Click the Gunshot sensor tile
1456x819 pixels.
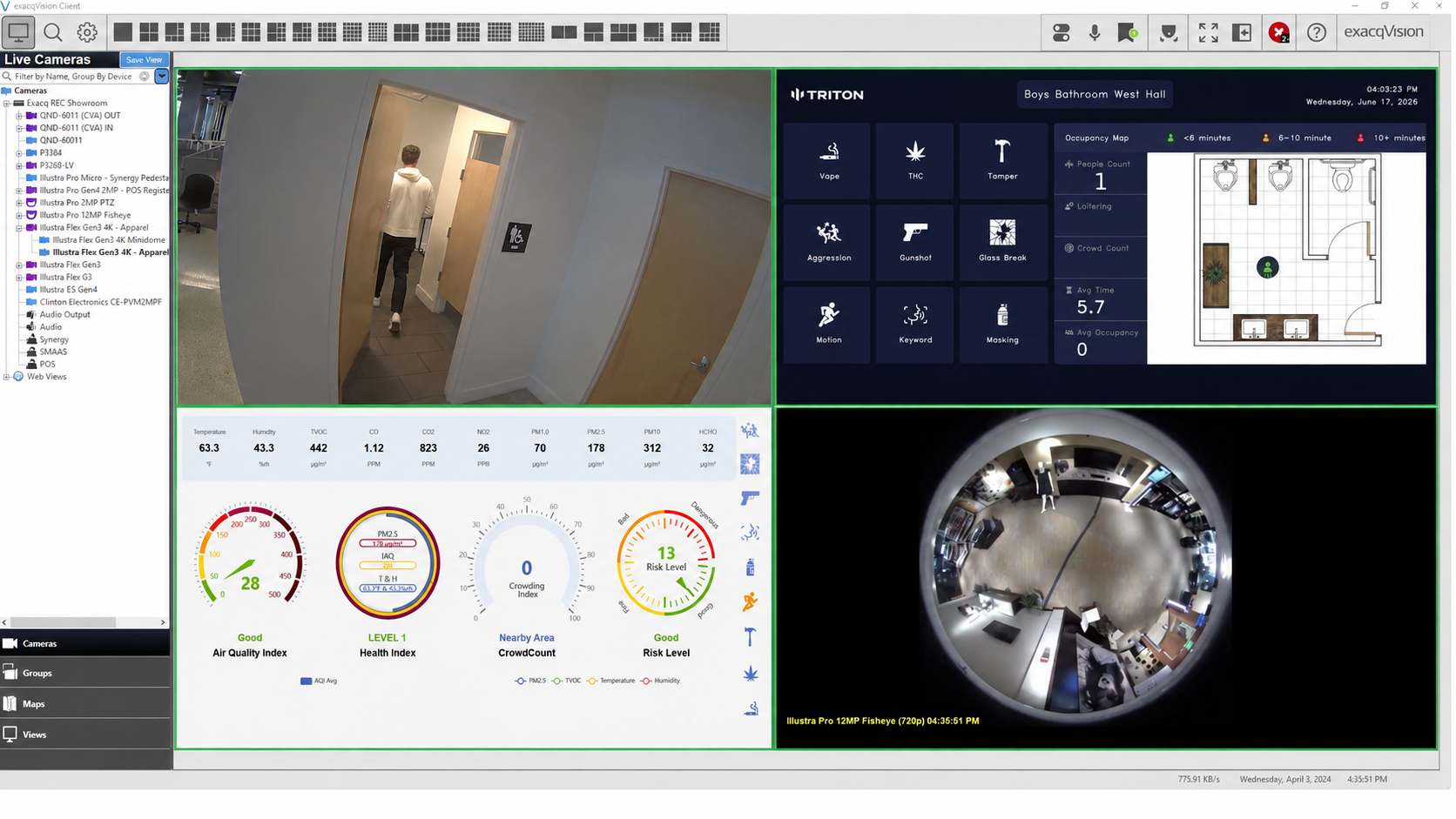click(915, 242)
